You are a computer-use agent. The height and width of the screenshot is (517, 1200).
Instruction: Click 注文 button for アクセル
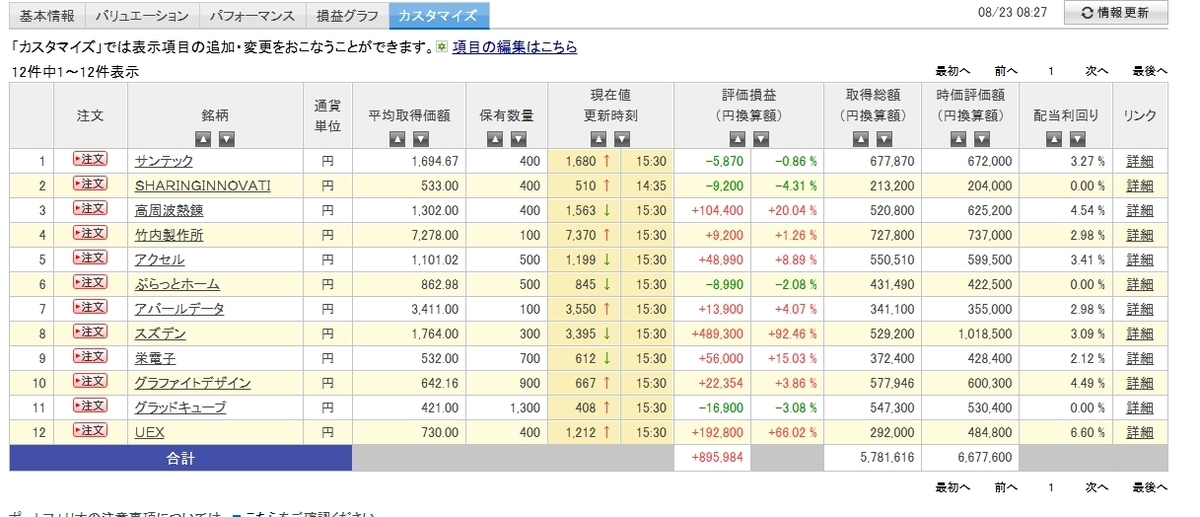coord(90,258)
